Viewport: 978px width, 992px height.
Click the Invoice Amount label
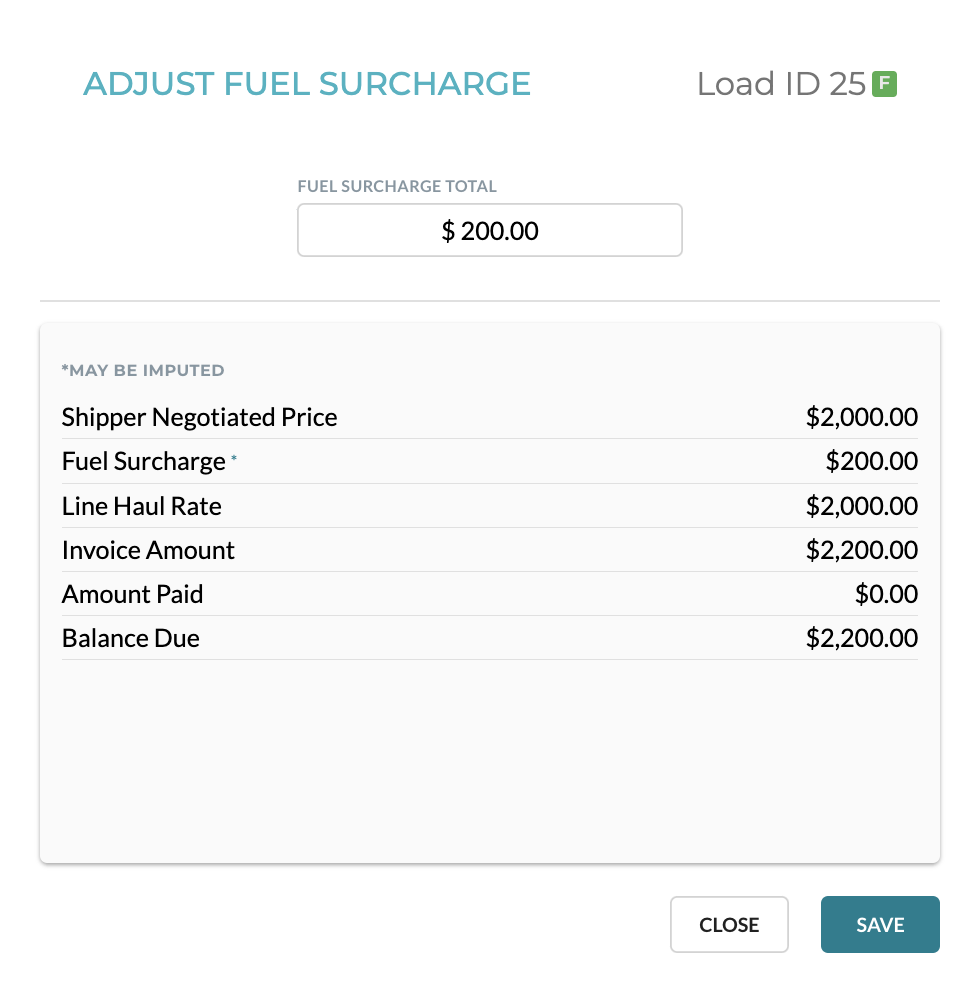coord(148,550)
